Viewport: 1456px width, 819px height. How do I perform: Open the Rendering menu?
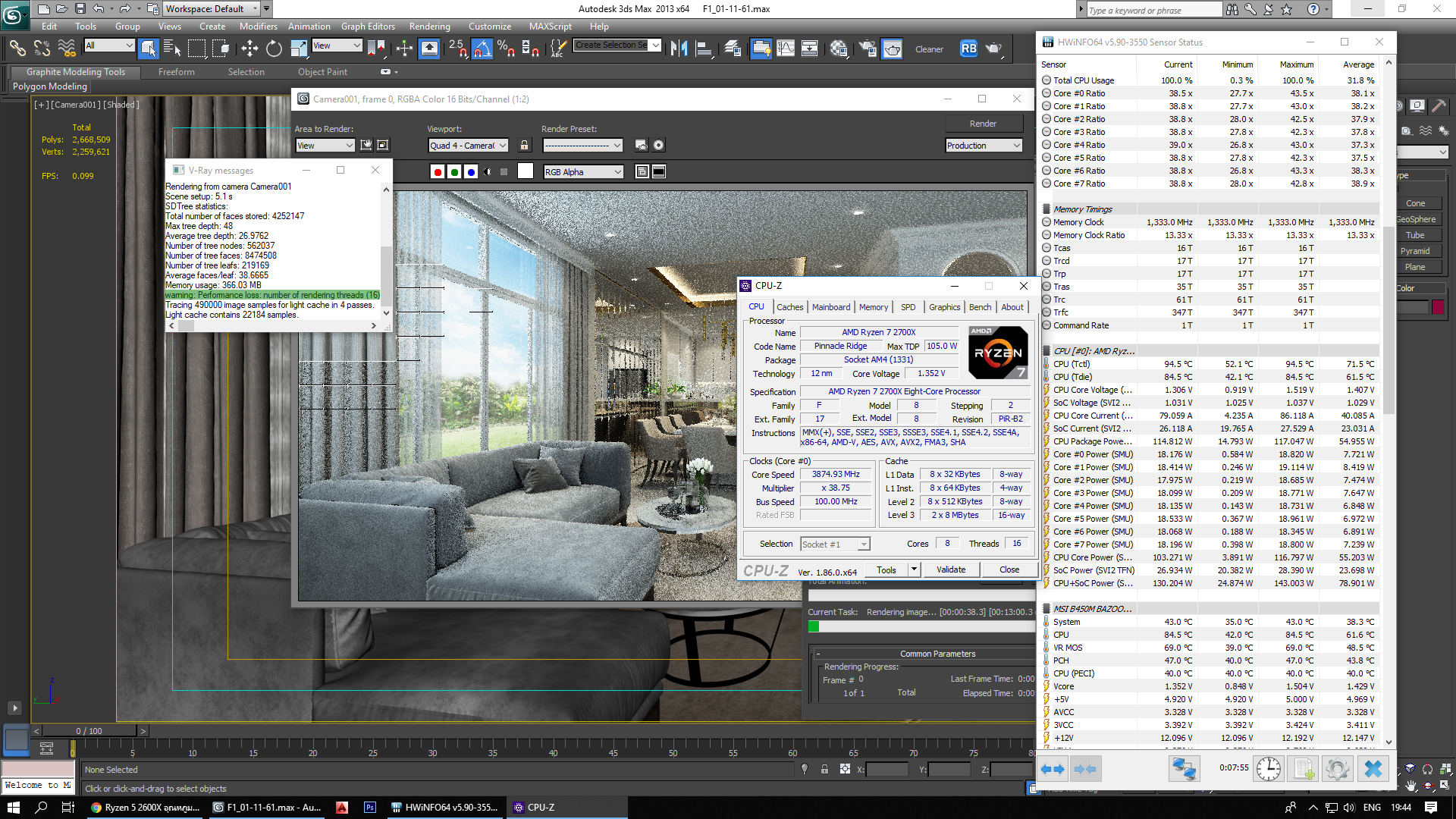(429, 27)
